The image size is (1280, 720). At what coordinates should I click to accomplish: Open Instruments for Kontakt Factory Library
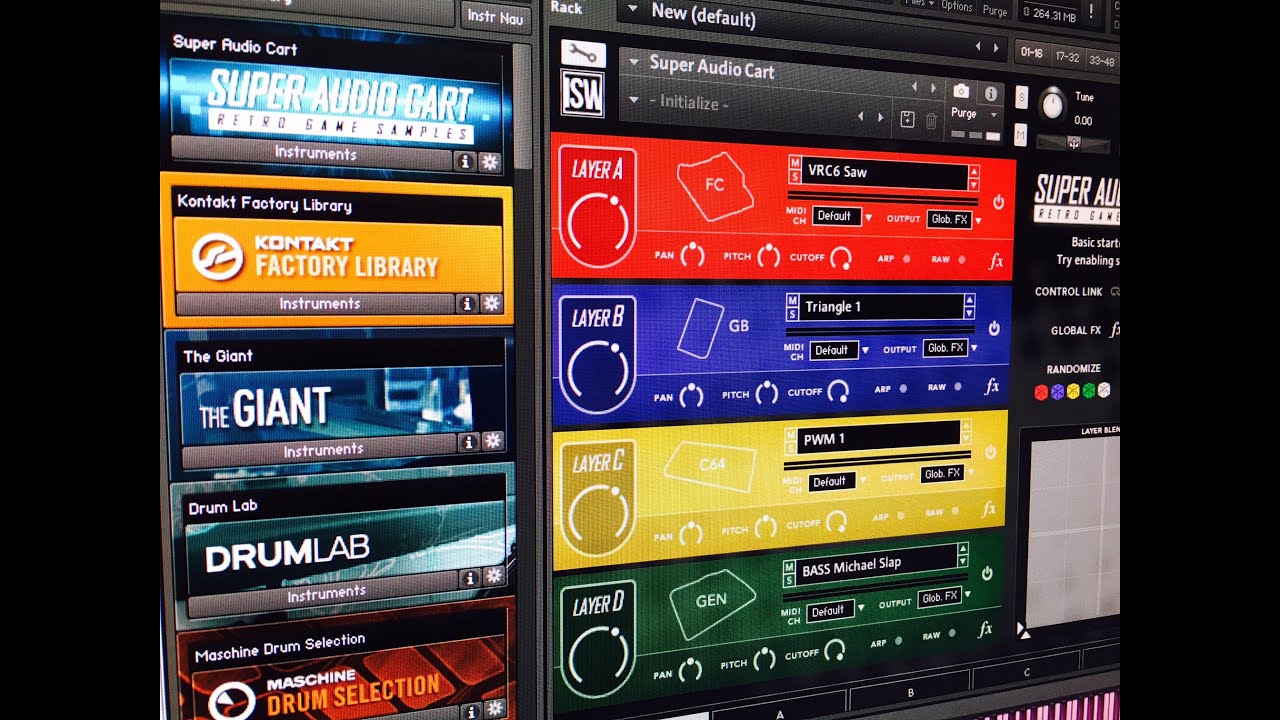316,302
